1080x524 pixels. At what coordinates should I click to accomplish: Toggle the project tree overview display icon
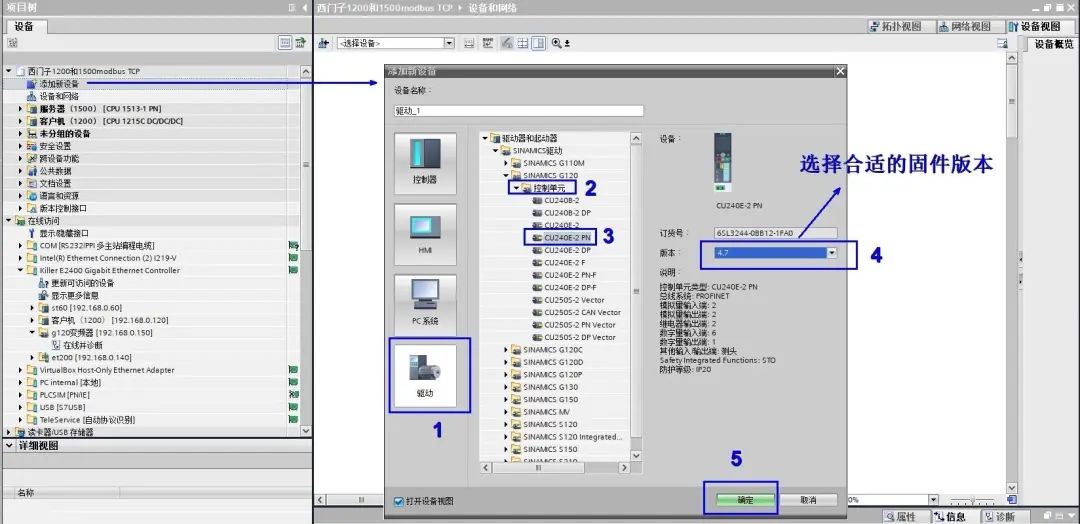click(x=285, y=43)
